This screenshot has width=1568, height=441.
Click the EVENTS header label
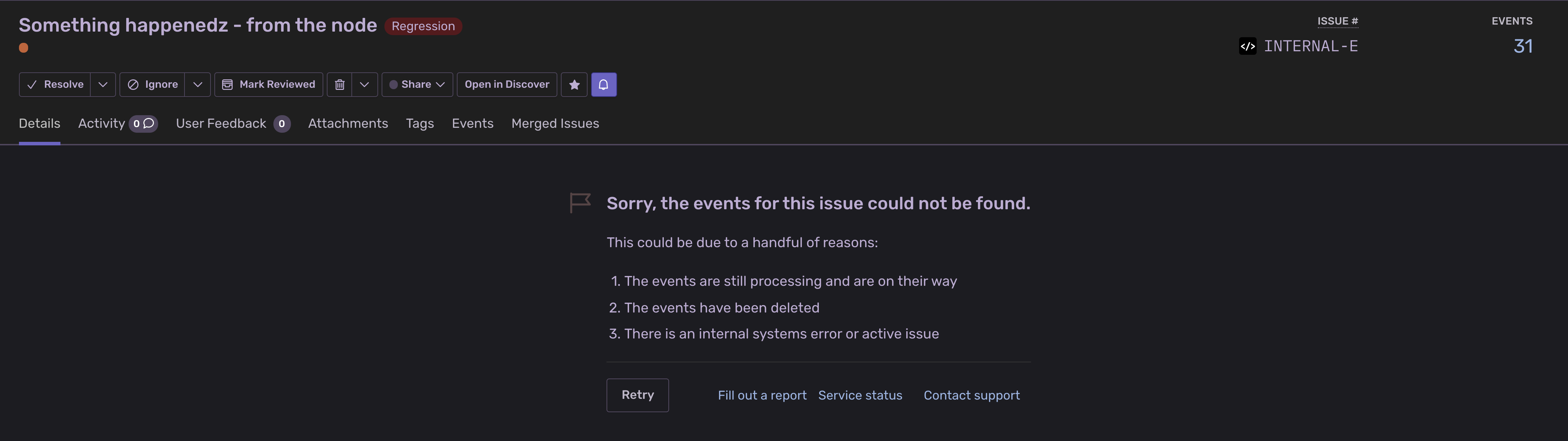[1512, 21]
